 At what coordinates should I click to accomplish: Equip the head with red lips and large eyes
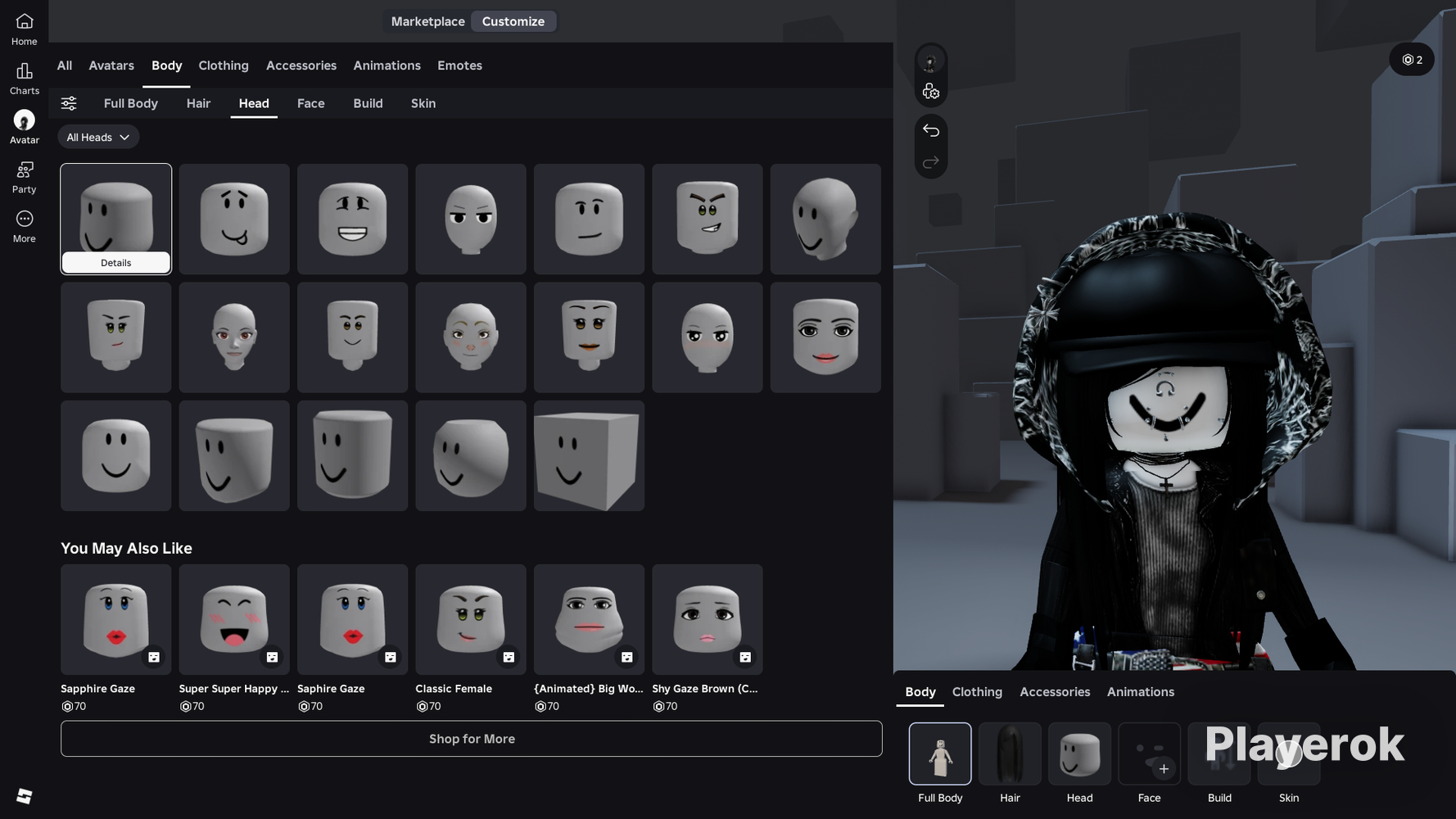(825, 337)
